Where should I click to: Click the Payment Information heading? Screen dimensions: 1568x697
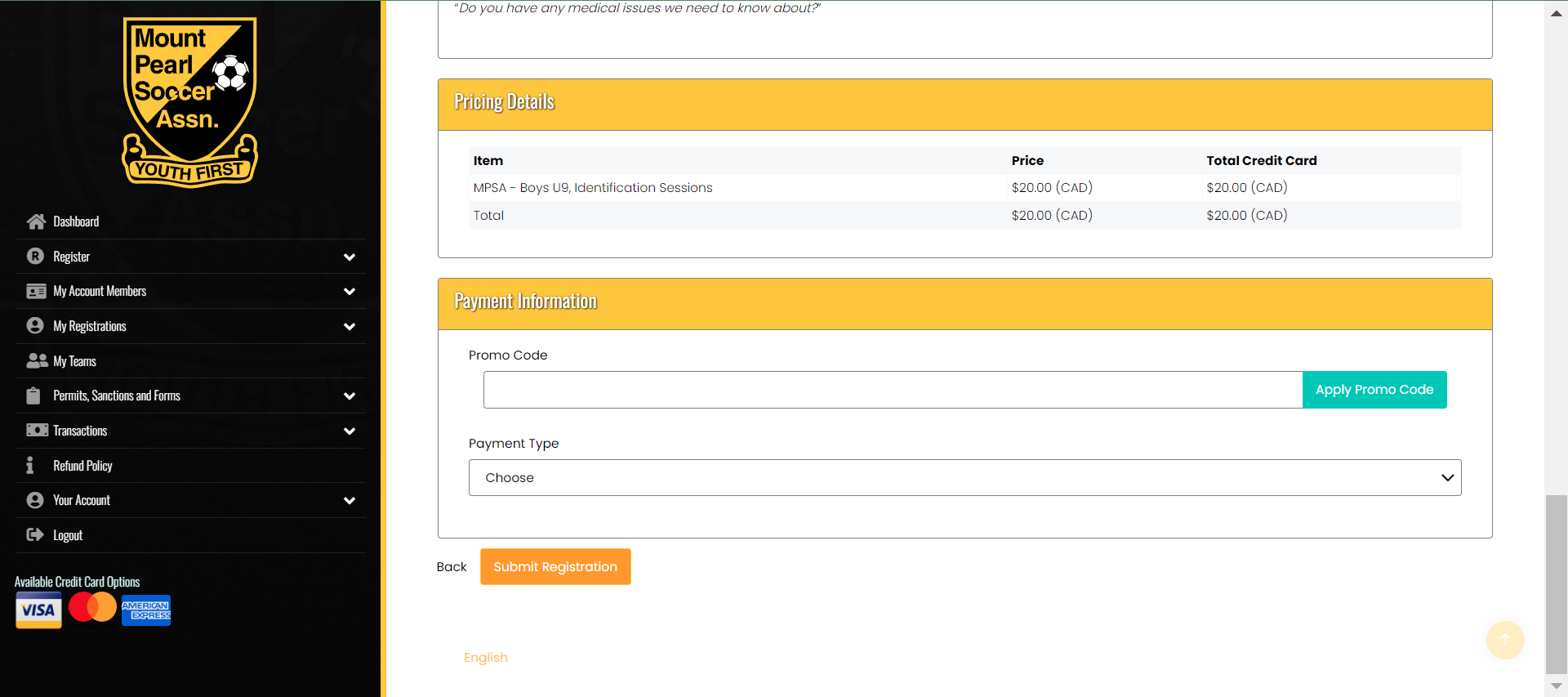[x=525, y=301]
